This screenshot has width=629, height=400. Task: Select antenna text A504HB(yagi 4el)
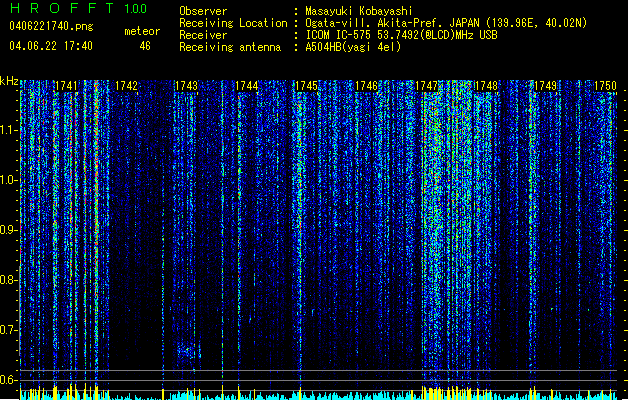point(353,47)
